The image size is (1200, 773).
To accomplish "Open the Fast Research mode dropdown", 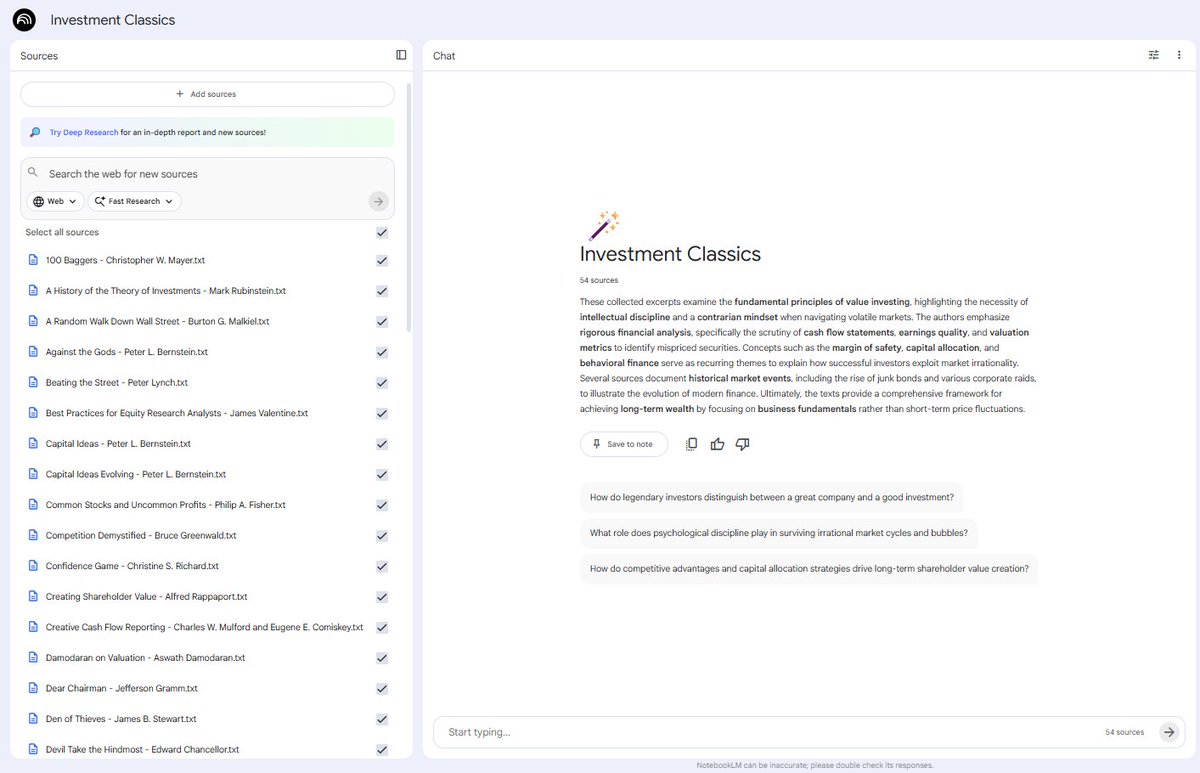I will pos(134,201).
